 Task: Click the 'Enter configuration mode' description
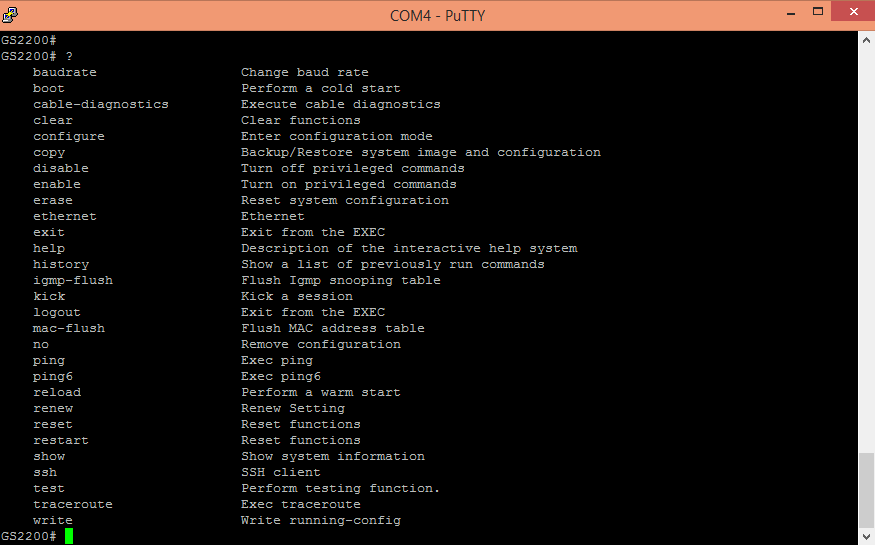click(x=336, y=136)
